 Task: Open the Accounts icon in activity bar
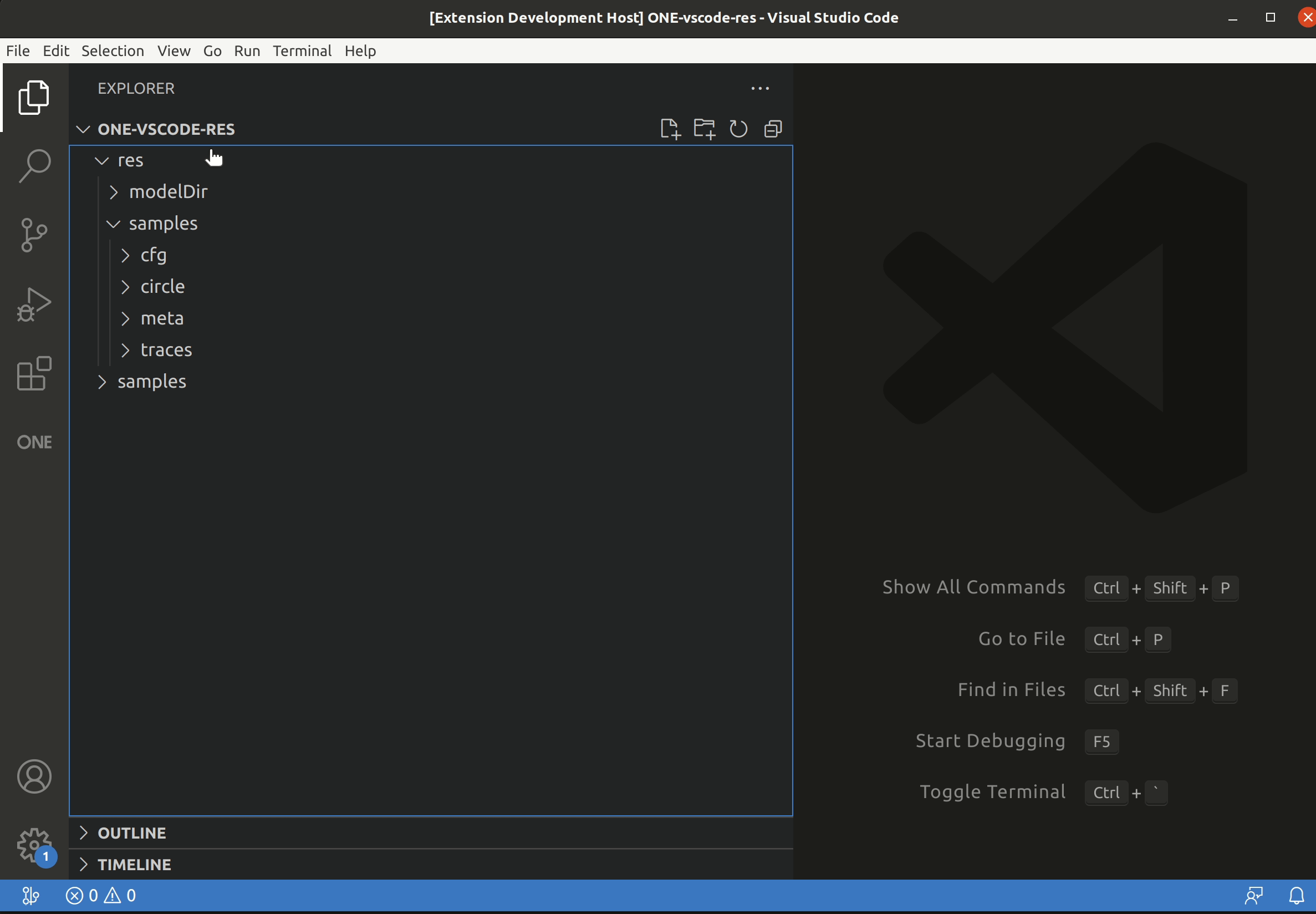34,776
